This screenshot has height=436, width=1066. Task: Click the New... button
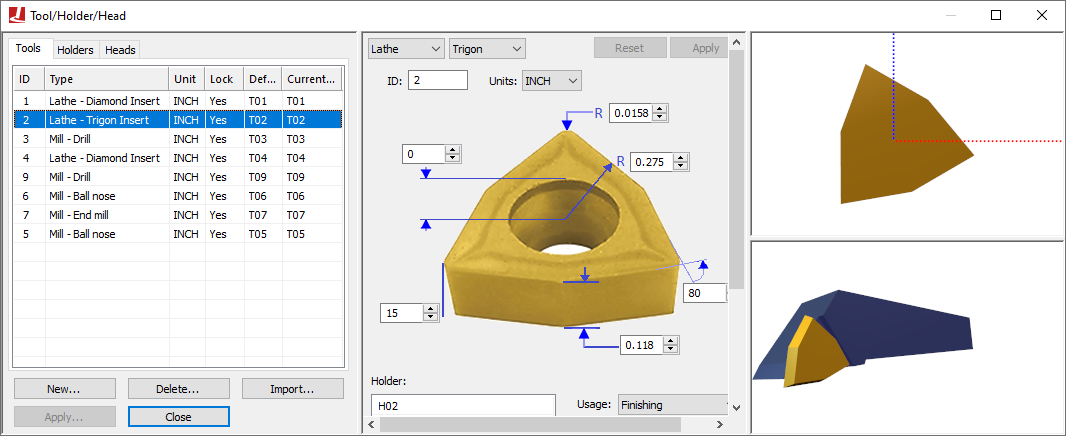[x=65, y=389]
